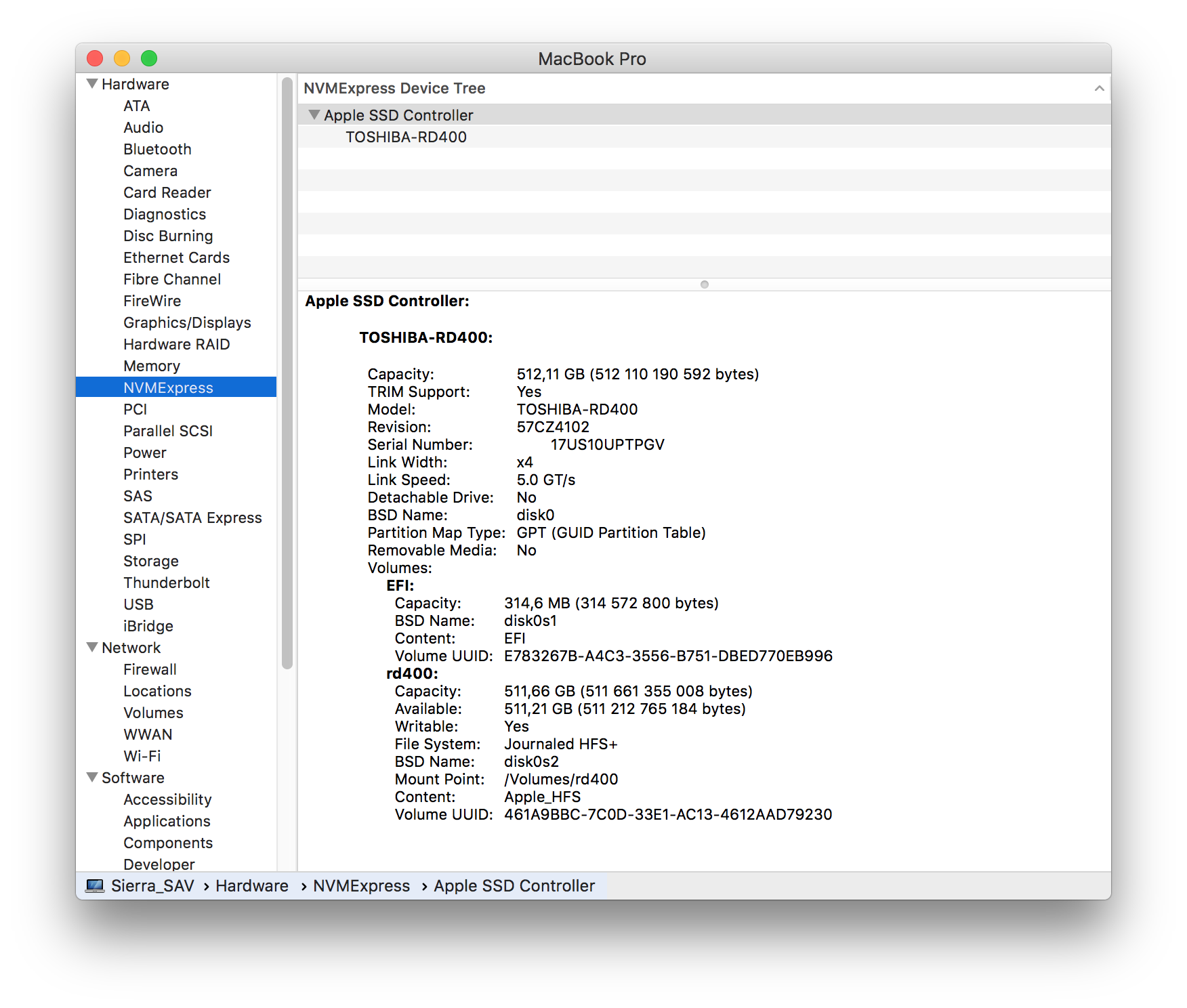This screenshot has width=1187, height=1008.
Task: Select Thunderbolt in the sidebar
Action: [x=167, y=583]
